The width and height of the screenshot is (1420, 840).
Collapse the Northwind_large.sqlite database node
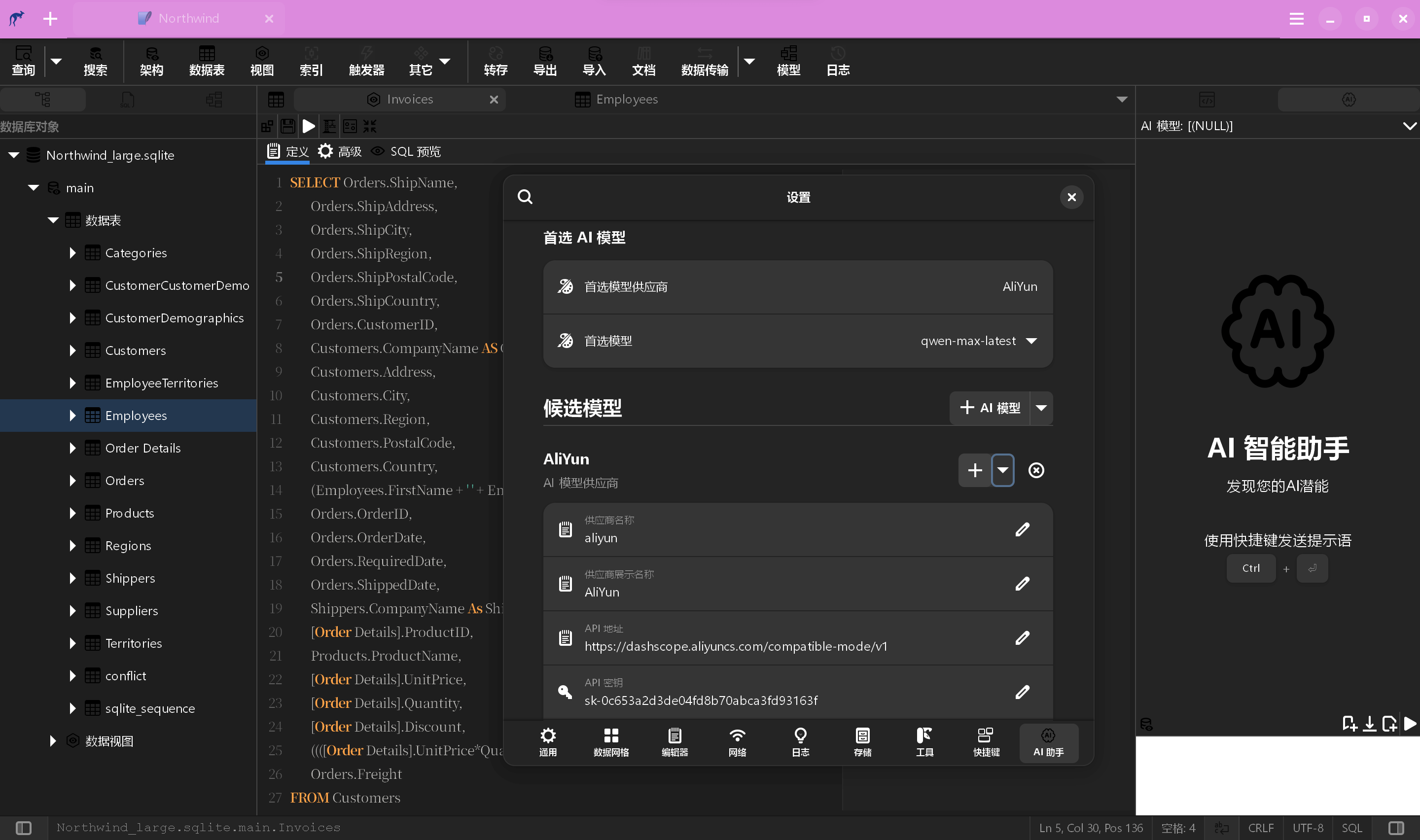(x=14, y=155)
